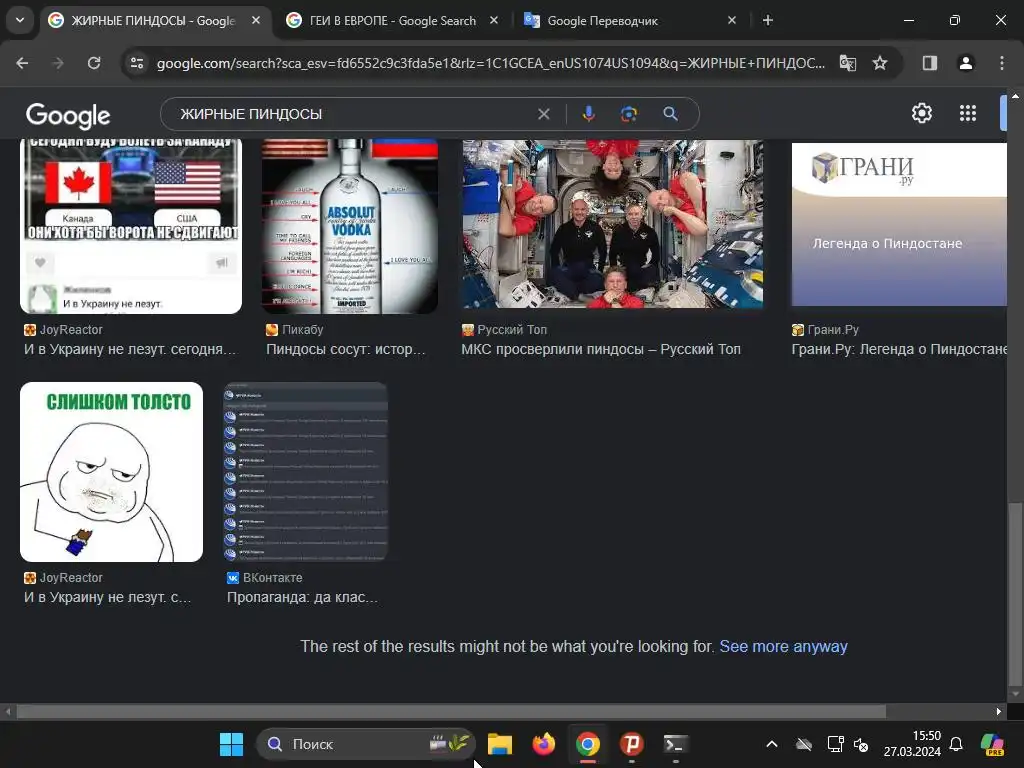The image size is (1024, 768).
Task: Select the ЖИРНЫЕ ПИНДОСЫ Google tab
Action: coord(153,20)
